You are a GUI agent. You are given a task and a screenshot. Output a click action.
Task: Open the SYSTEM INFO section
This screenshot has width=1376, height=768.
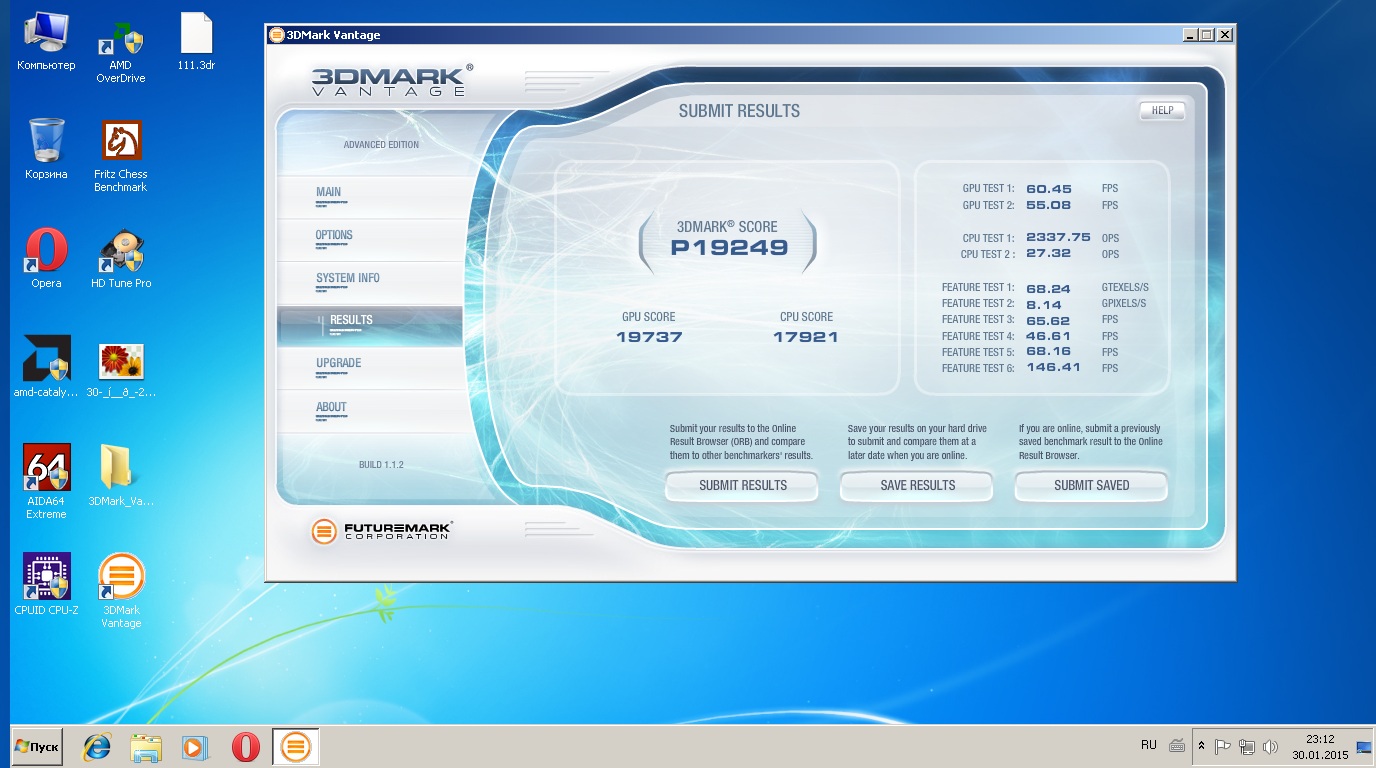pyautogui.click(x=370, y=283)
